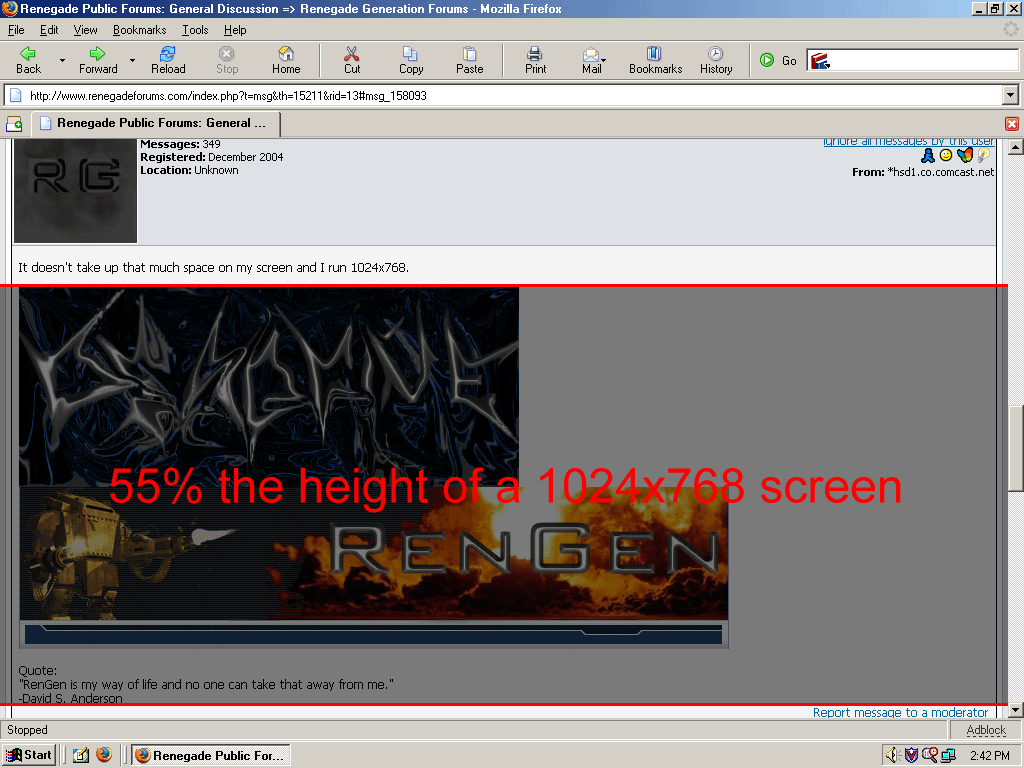Open the Bookmarks menu in menu bar

click(139, 30)
